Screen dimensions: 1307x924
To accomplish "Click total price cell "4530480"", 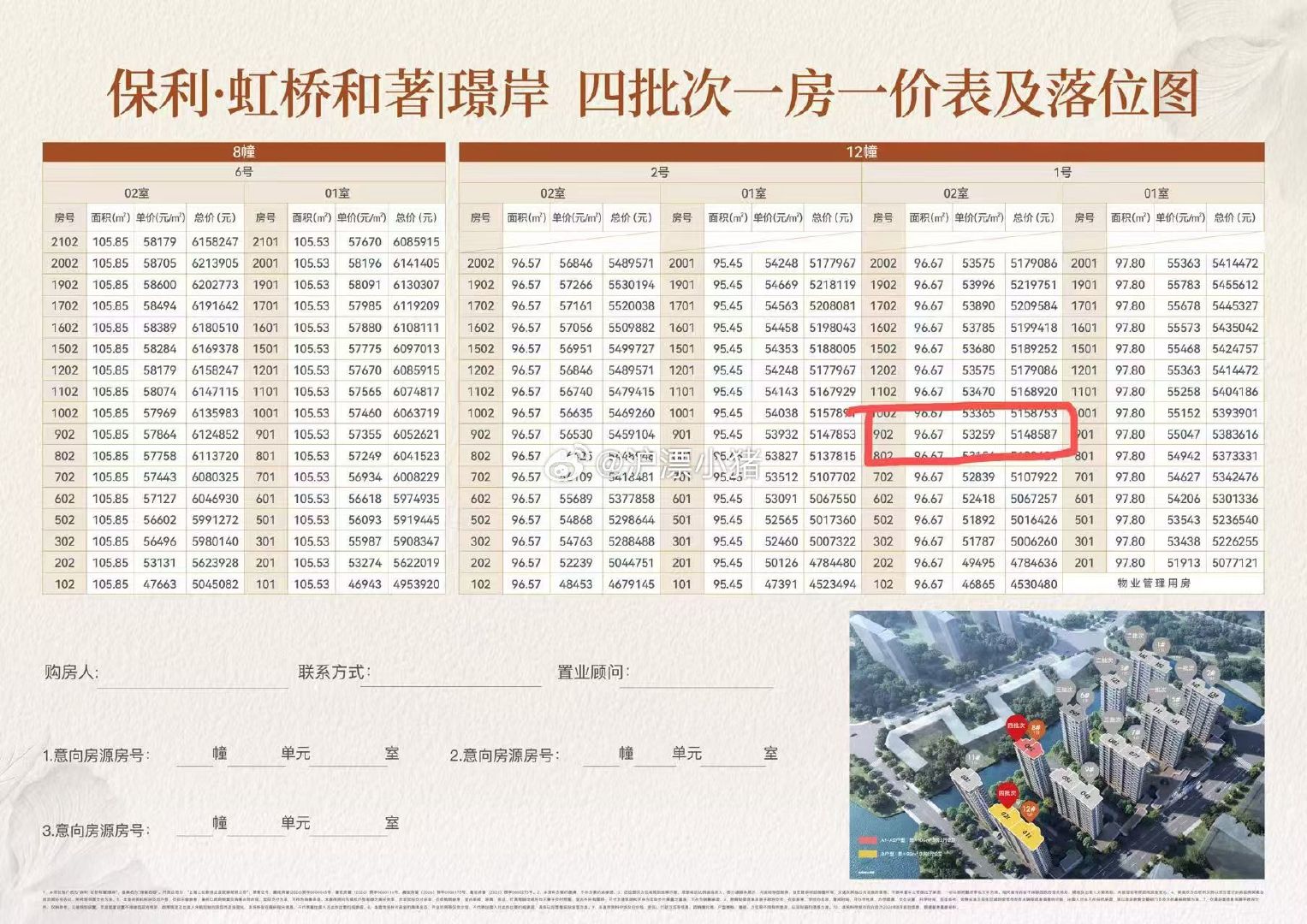I will point(1034,584).
